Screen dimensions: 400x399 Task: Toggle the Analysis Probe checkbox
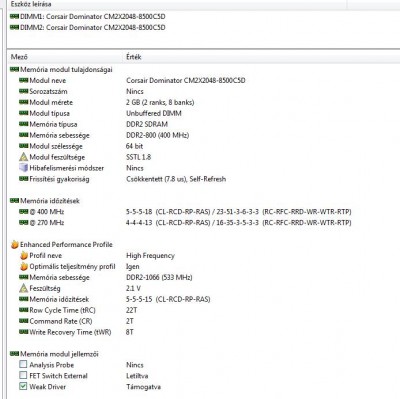coord(23,364)
